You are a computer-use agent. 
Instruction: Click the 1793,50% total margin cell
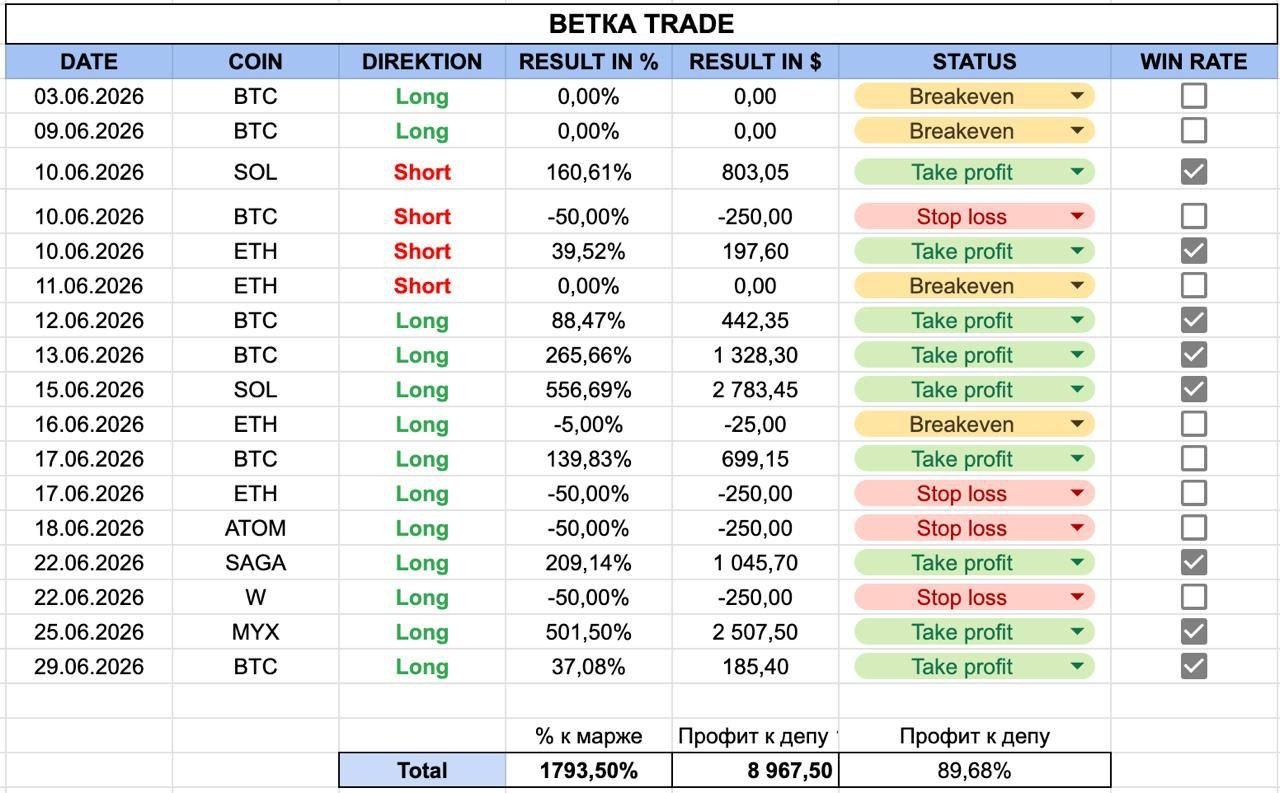(588, 770)
